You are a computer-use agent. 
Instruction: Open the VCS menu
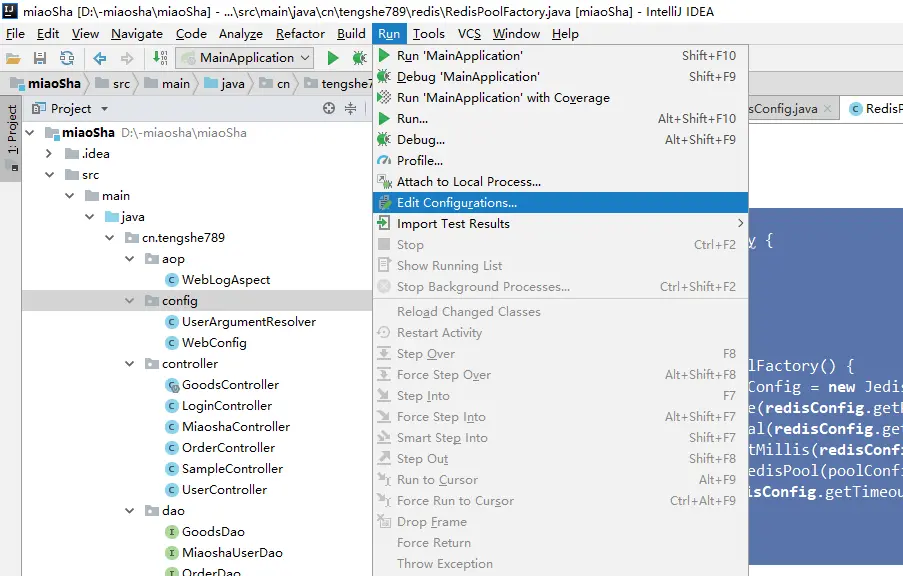[469, 34]
